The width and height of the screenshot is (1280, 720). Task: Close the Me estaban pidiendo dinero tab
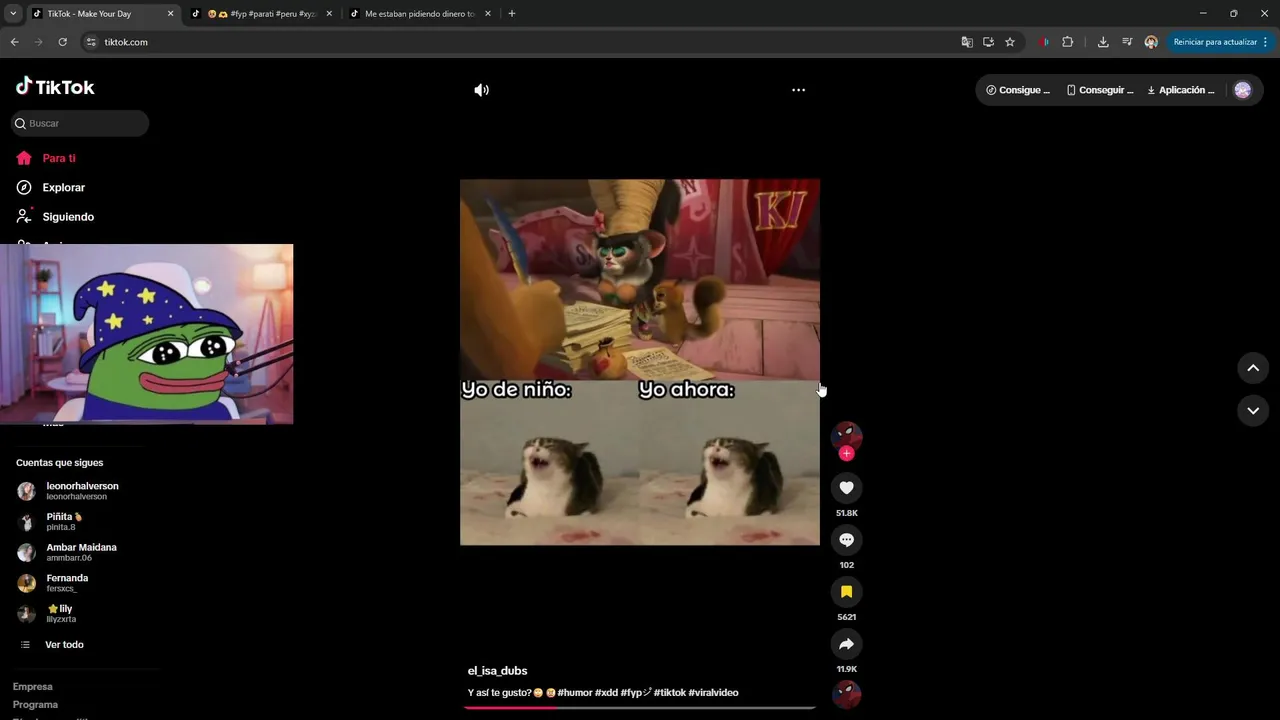click(x=488, y=14)
